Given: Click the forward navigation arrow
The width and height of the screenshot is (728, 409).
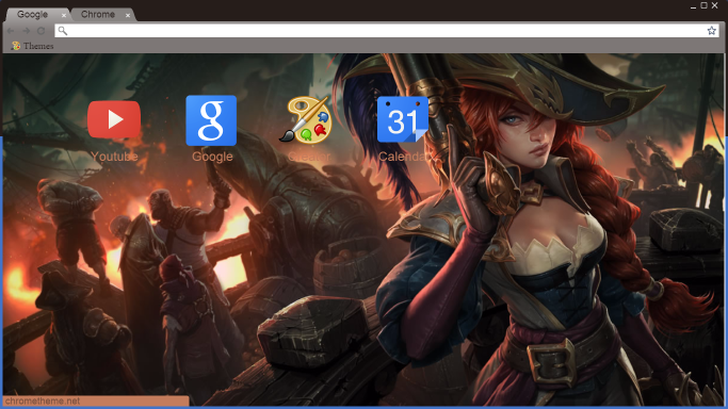Looking at the screenshot, I should click(26, 31).
